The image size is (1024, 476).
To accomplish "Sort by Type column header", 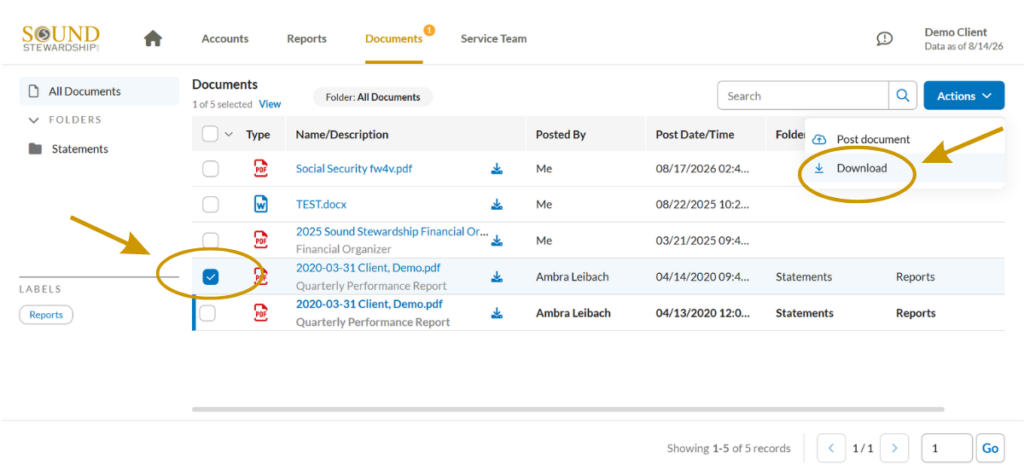I will click(x=258, y=135).
